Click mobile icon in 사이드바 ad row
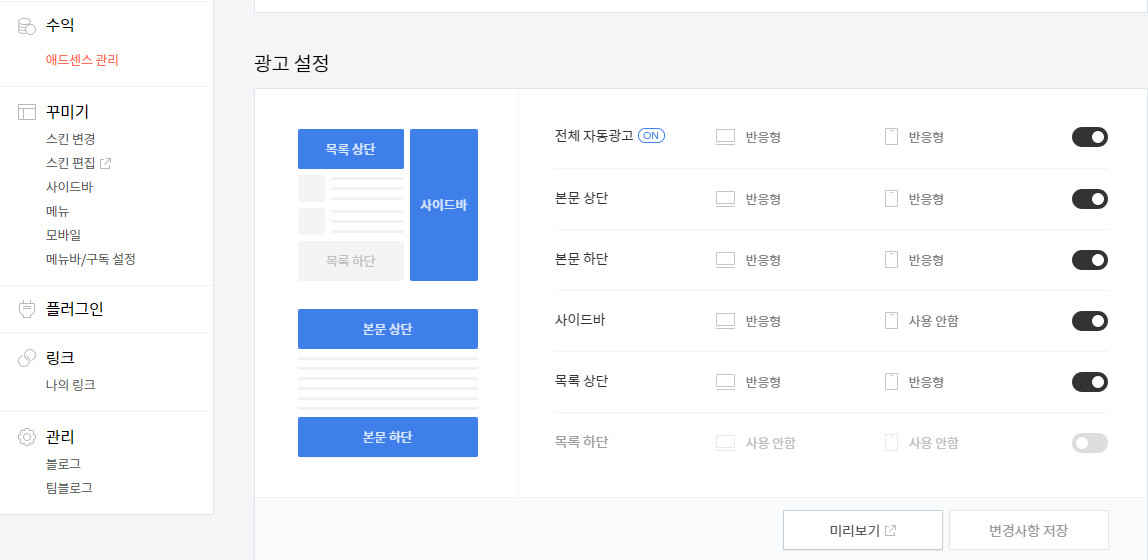Screen dimensions: 1148x560 (891, 321)
